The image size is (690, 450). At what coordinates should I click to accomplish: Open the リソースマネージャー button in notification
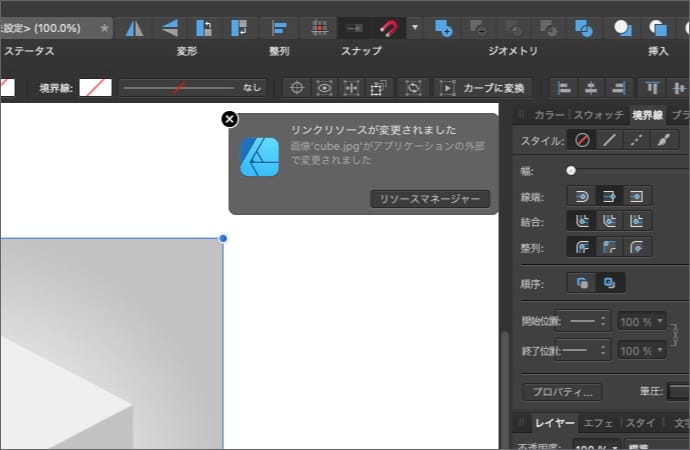point(430,199)
